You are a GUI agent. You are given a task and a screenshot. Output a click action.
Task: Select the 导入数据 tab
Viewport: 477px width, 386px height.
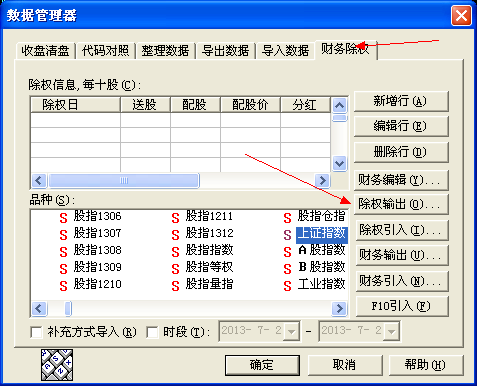[x=285, y=51]
